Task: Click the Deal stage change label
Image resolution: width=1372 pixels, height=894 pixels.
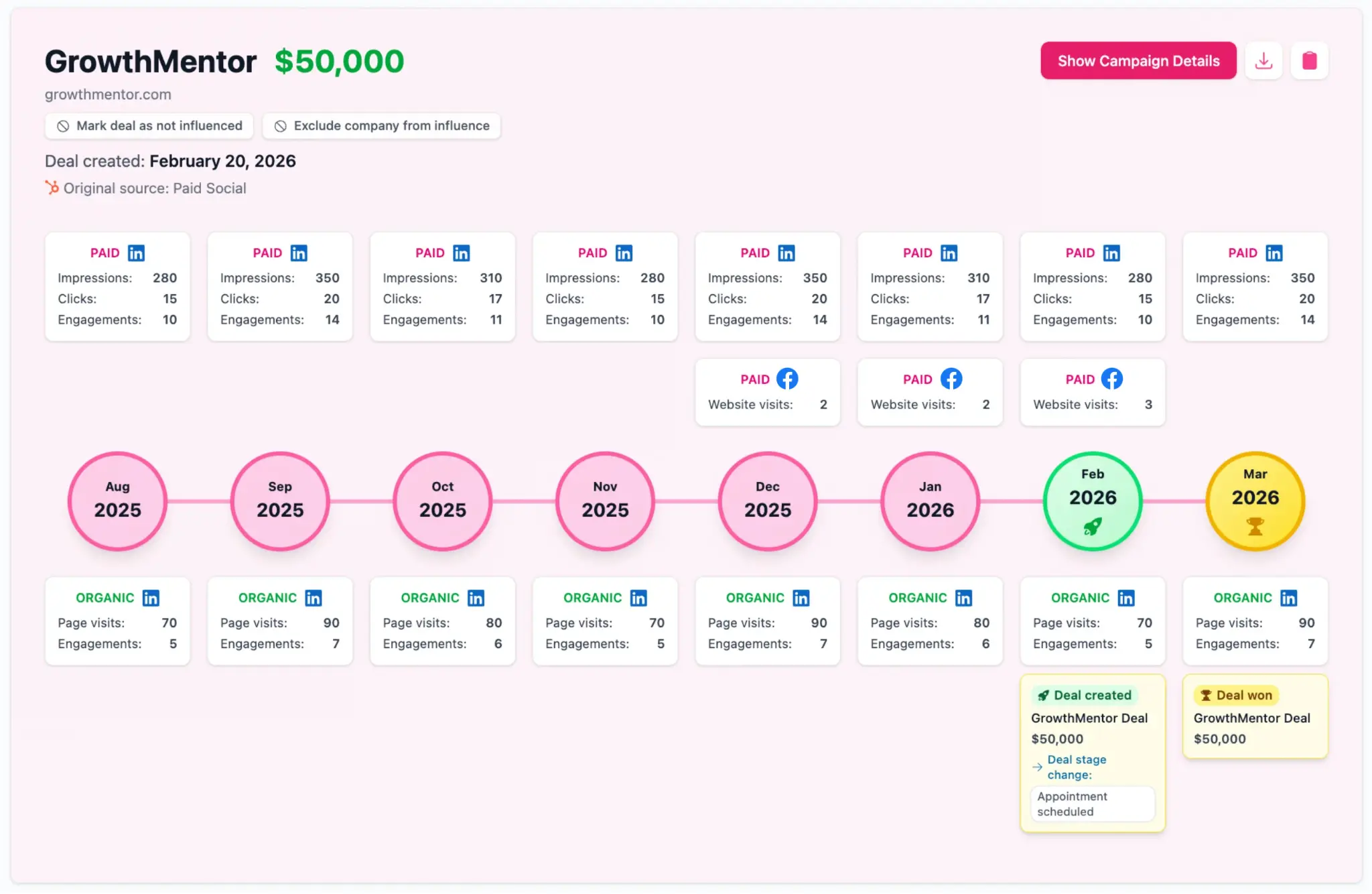Action: [1077, 767]
